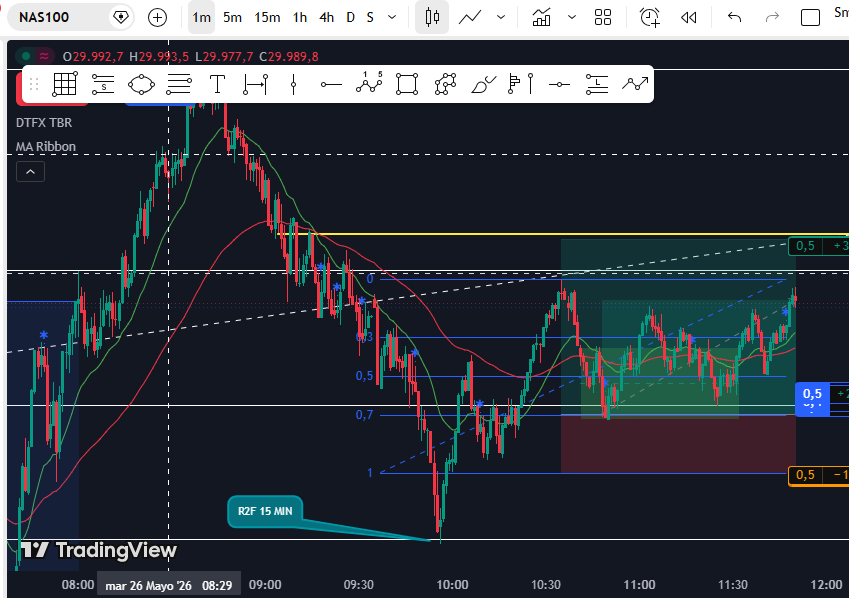The width and height of the screenshot is (849, 598).
Task: Click the low value L29.977,7
Action: 224,56
